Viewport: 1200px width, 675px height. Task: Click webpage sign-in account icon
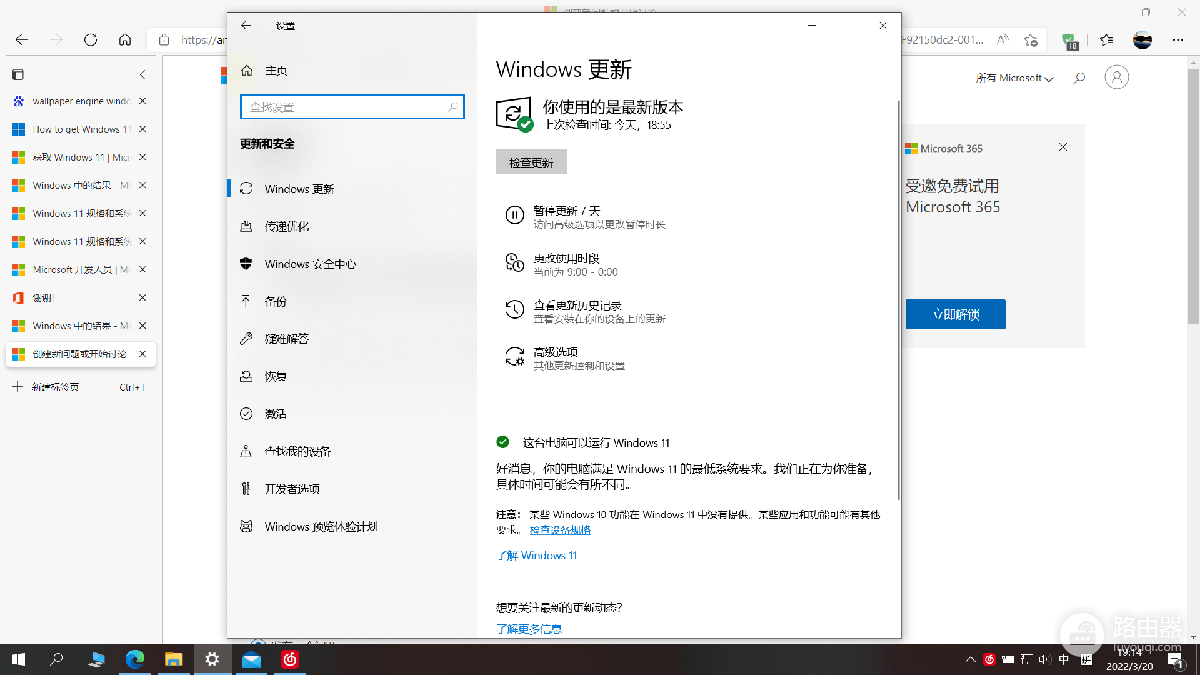(1117, 77)
